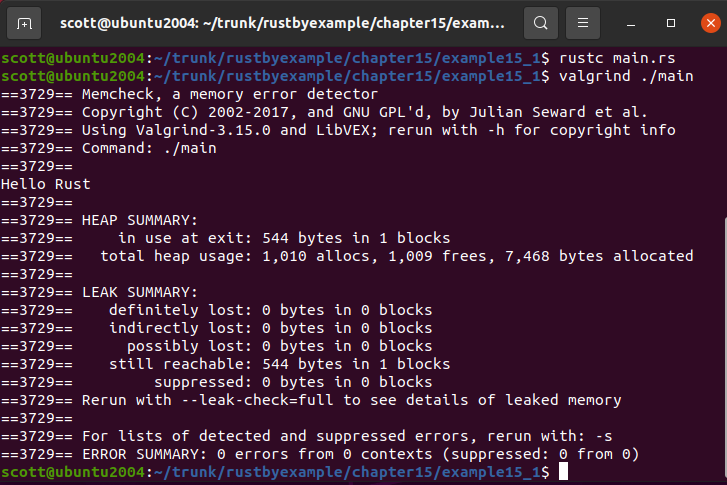The height and width of the screenshot is (485, 727).
Task: Minimize the terminal window
Action: point(631,23)
